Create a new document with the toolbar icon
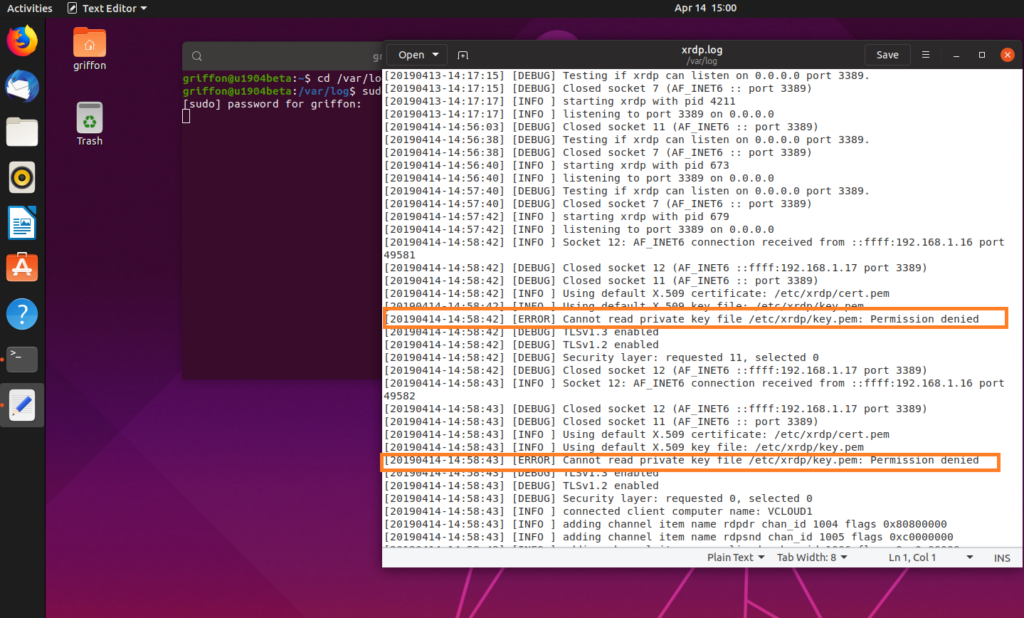1024x618 pixels. [463, 55]
